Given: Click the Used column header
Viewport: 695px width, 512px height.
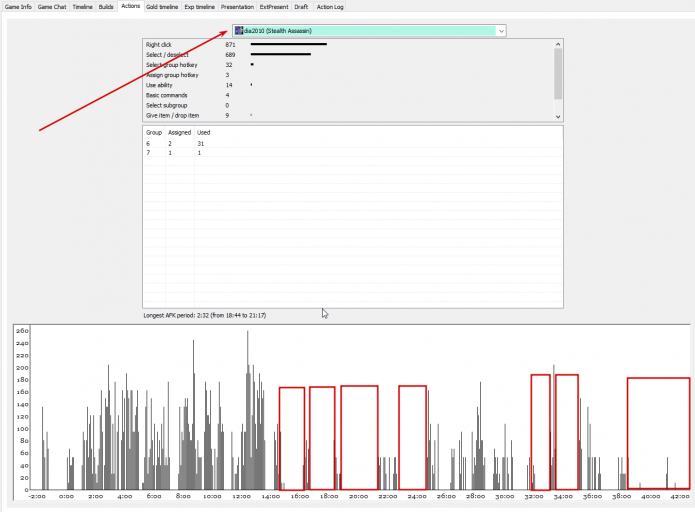Looking at the screenshot, I should point(203,133).
